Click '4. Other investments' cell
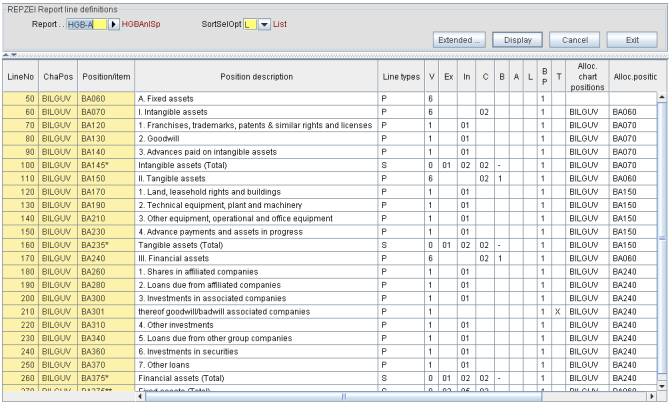The height and width of the screenshot is (403, 669). coord(256,325)
